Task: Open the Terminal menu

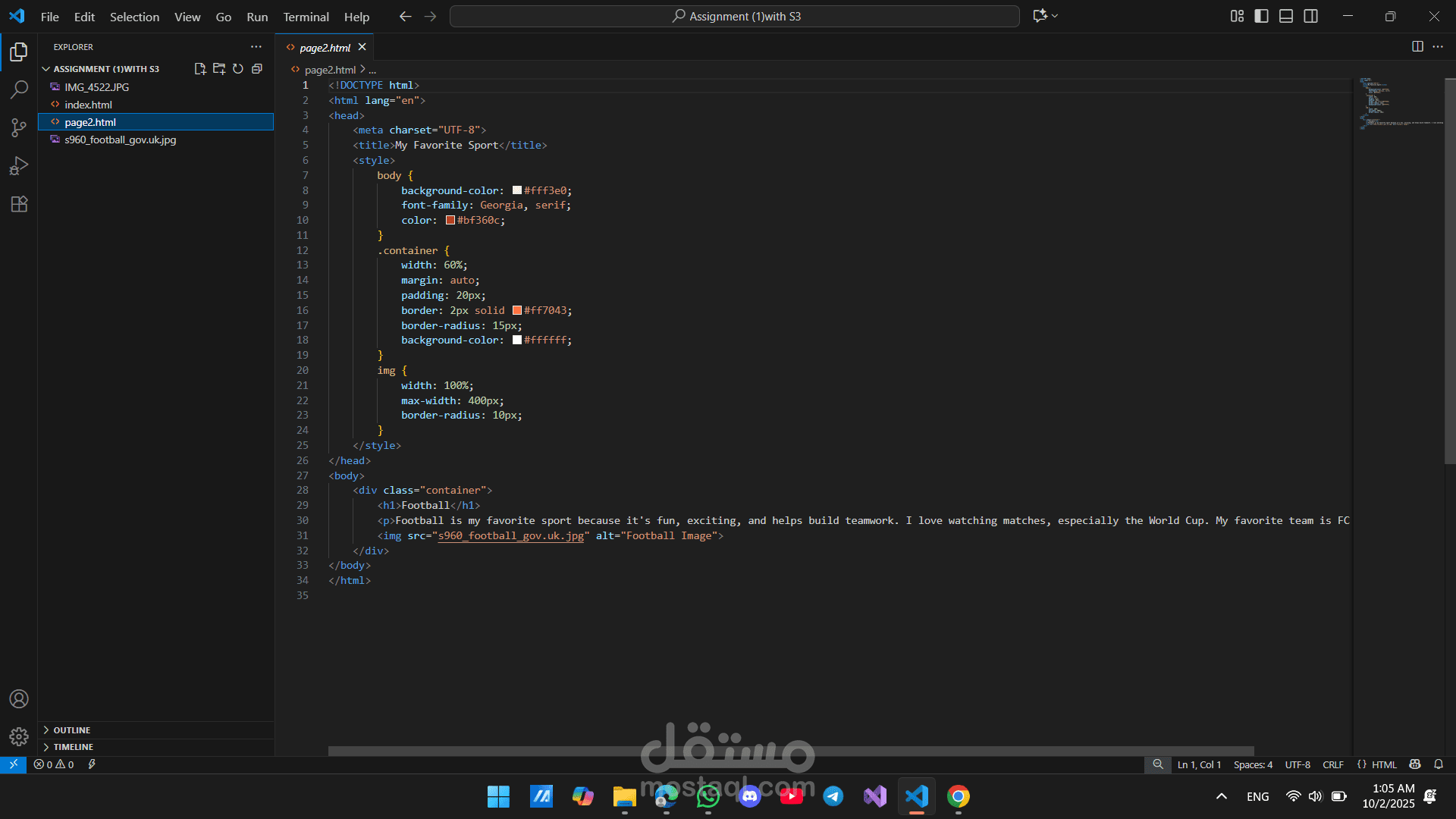Action: 306,17
